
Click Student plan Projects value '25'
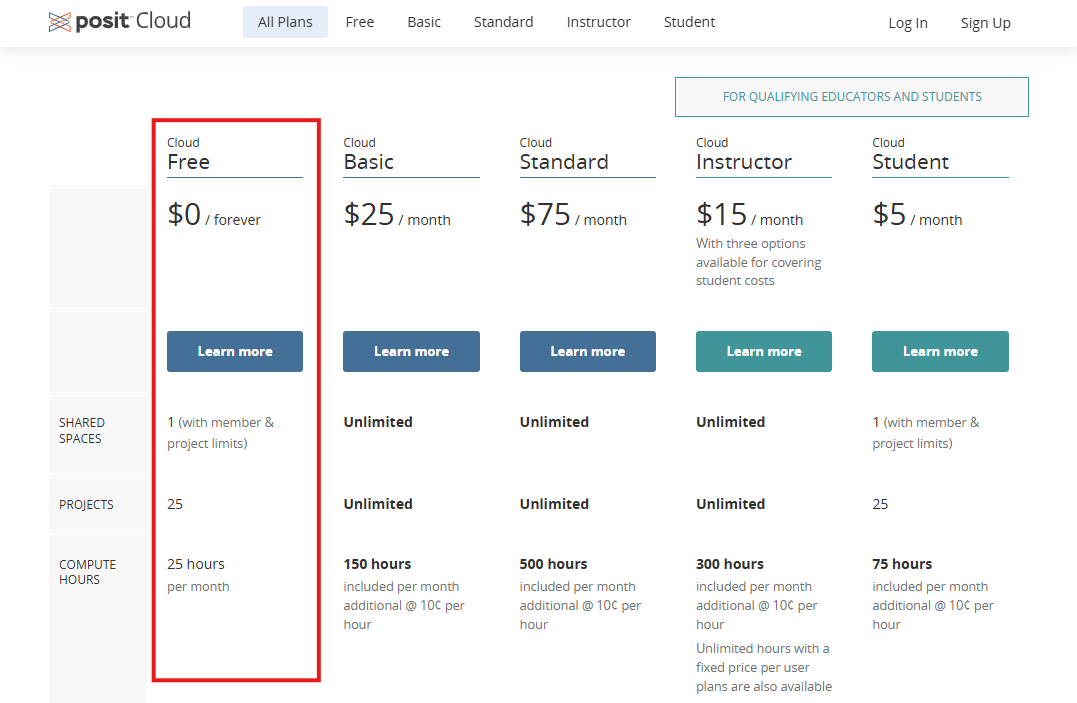click(x=880, y=504)
